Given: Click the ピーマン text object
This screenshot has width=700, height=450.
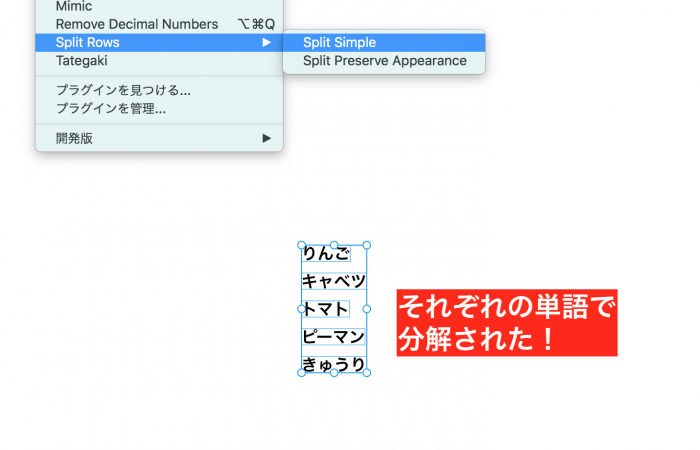Looking at the screenshot, I should point(333,336).
